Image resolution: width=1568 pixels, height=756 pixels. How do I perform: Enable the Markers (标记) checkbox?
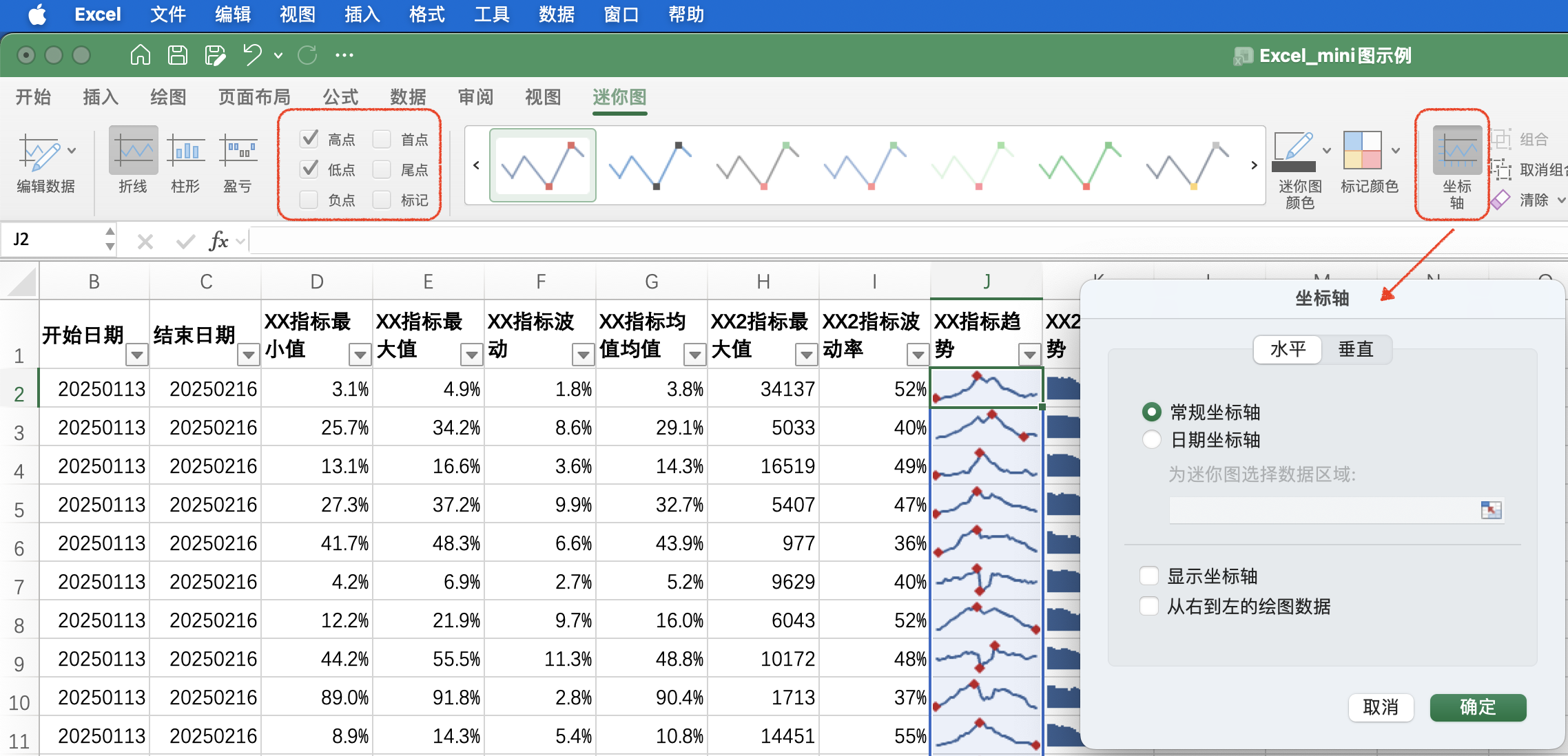[382, 200]
